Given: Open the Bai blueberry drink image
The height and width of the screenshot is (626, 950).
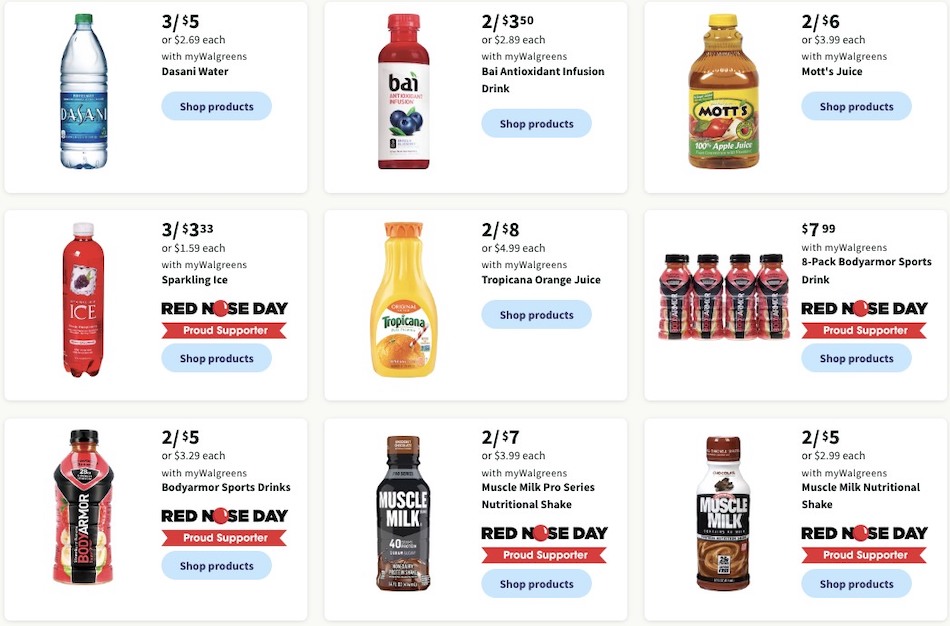Looking at the screenshot, I should pos(404,92).
